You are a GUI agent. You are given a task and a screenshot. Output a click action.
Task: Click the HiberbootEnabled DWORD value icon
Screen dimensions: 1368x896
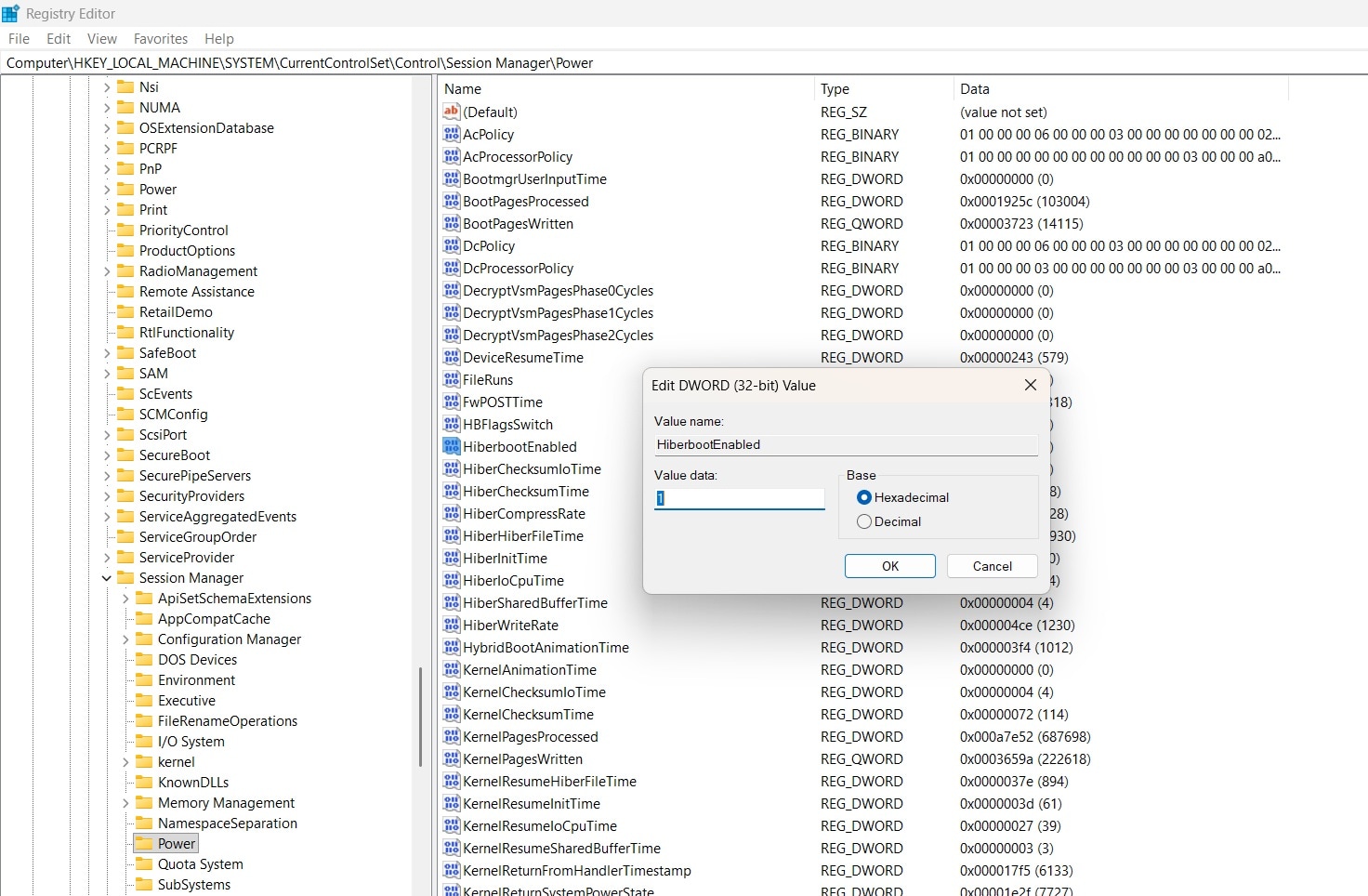[451, 446]
